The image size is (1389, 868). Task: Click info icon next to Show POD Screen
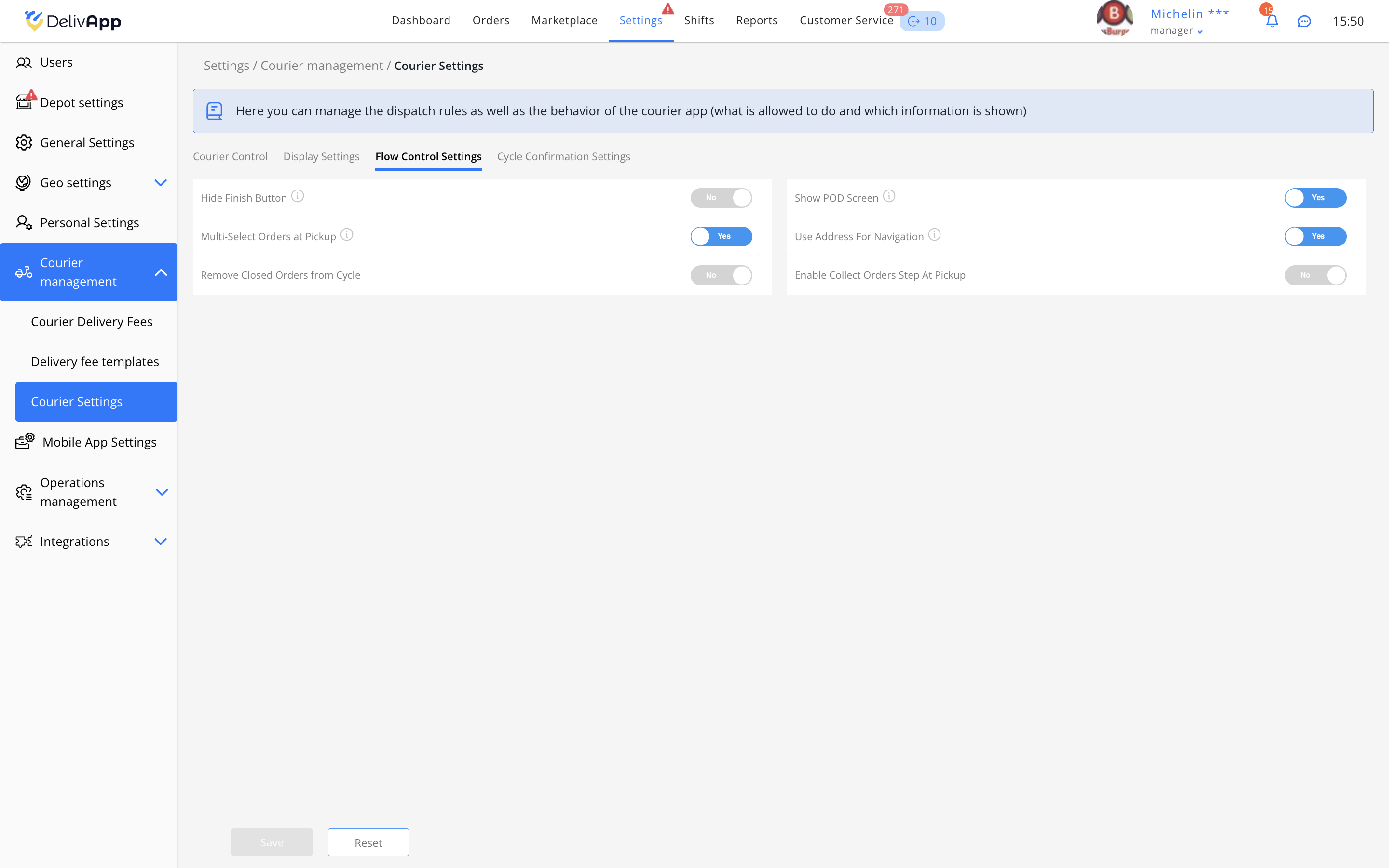coord(888,196)
